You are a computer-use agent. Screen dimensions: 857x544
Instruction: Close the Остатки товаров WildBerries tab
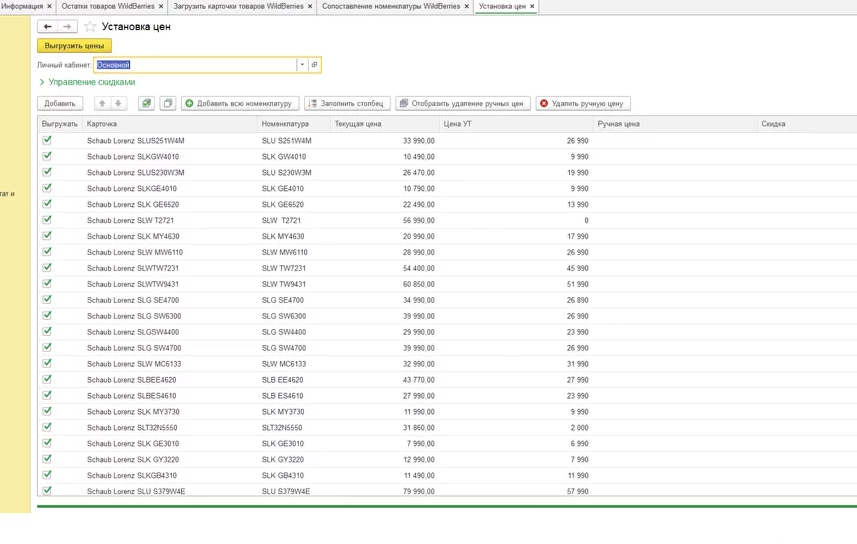point(161,6)
